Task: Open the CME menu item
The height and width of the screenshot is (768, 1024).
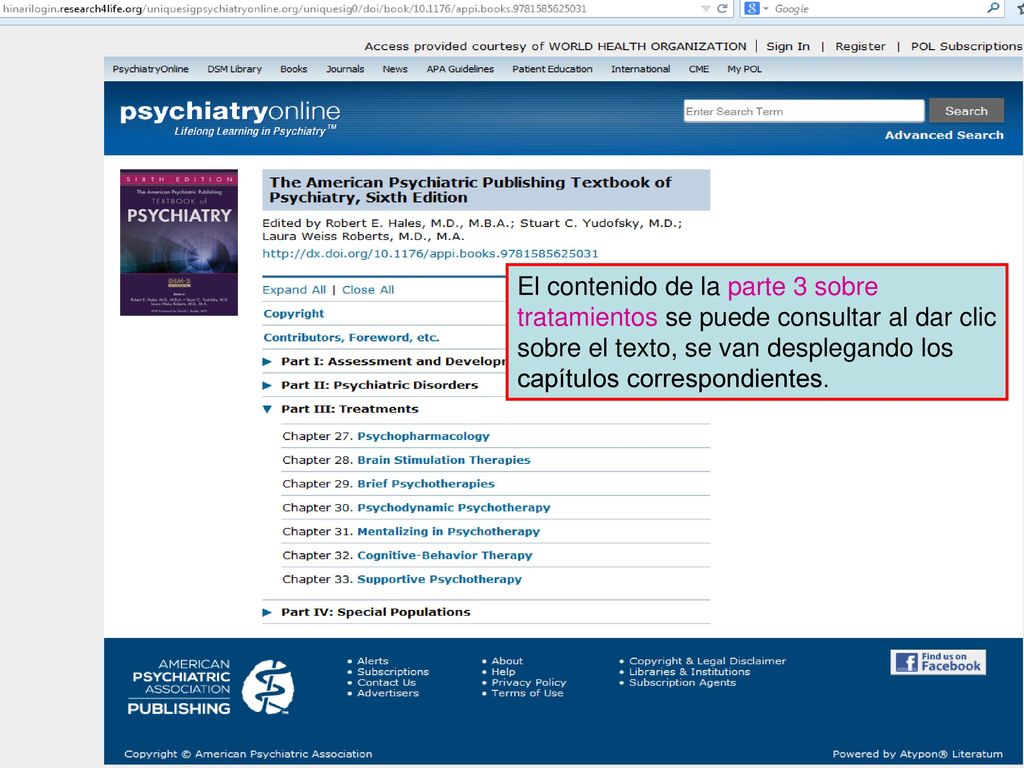Action: 698,69
